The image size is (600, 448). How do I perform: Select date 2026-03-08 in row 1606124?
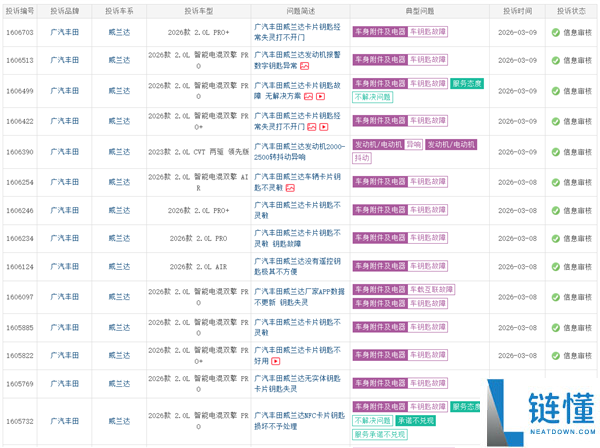tap(517, 267)
